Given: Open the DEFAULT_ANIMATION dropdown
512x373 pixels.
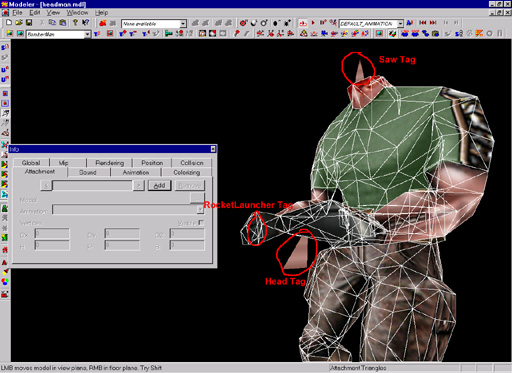Looking at the screenshot, I should (x=371, y=24).
